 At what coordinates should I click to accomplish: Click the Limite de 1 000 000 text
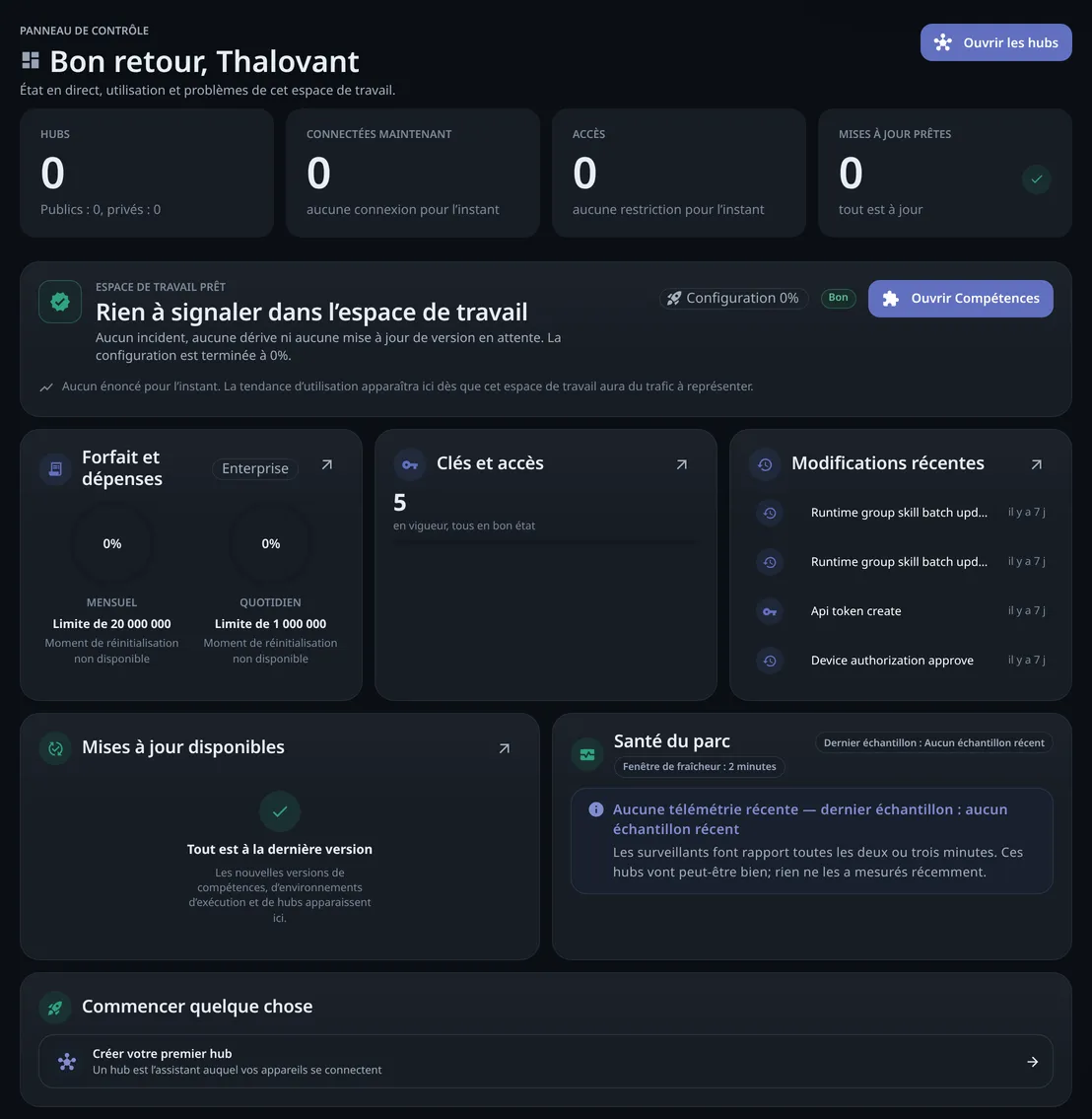pos(270,624)
